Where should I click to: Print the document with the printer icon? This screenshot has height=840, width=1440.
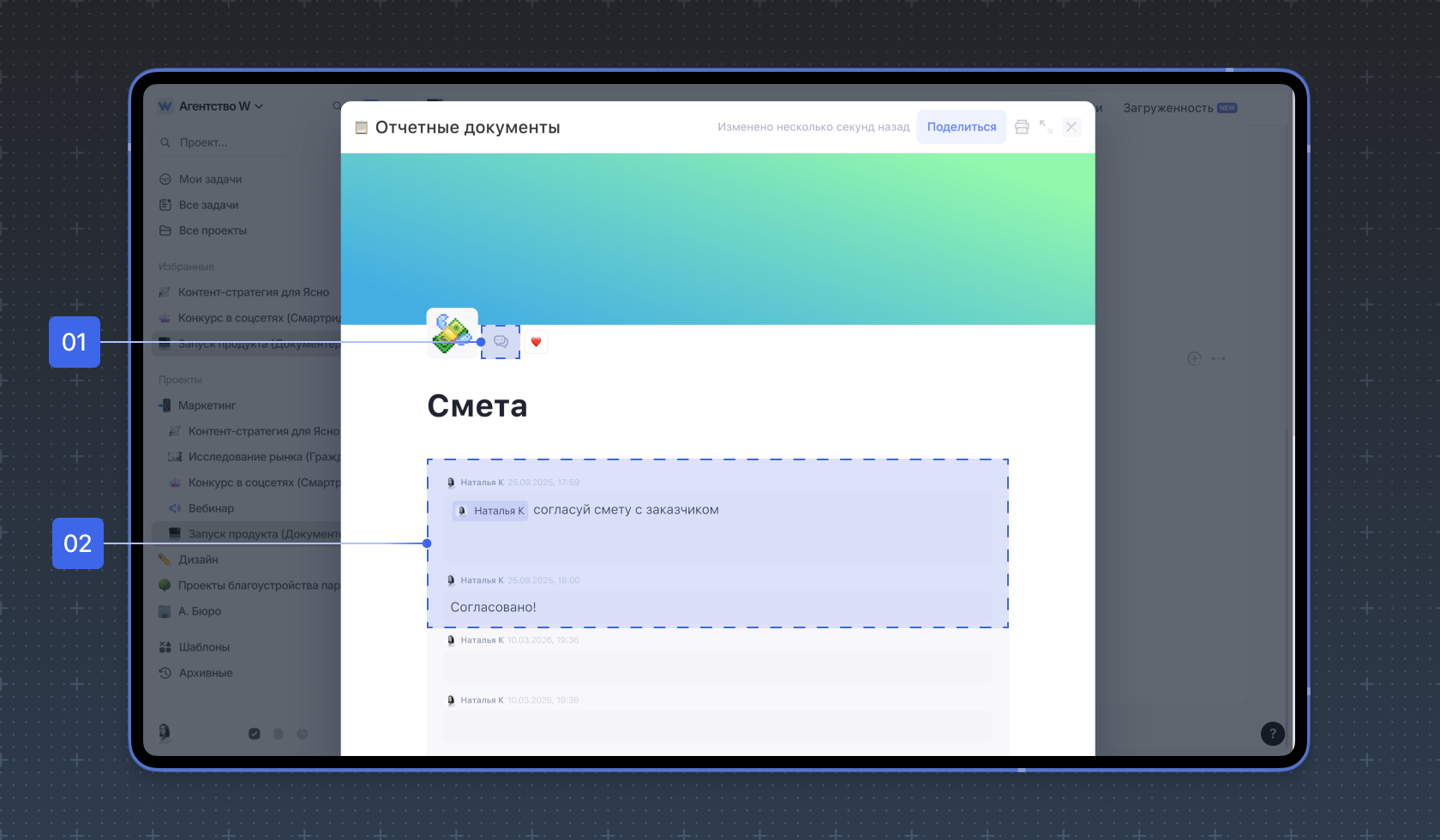pos(1022,127)
